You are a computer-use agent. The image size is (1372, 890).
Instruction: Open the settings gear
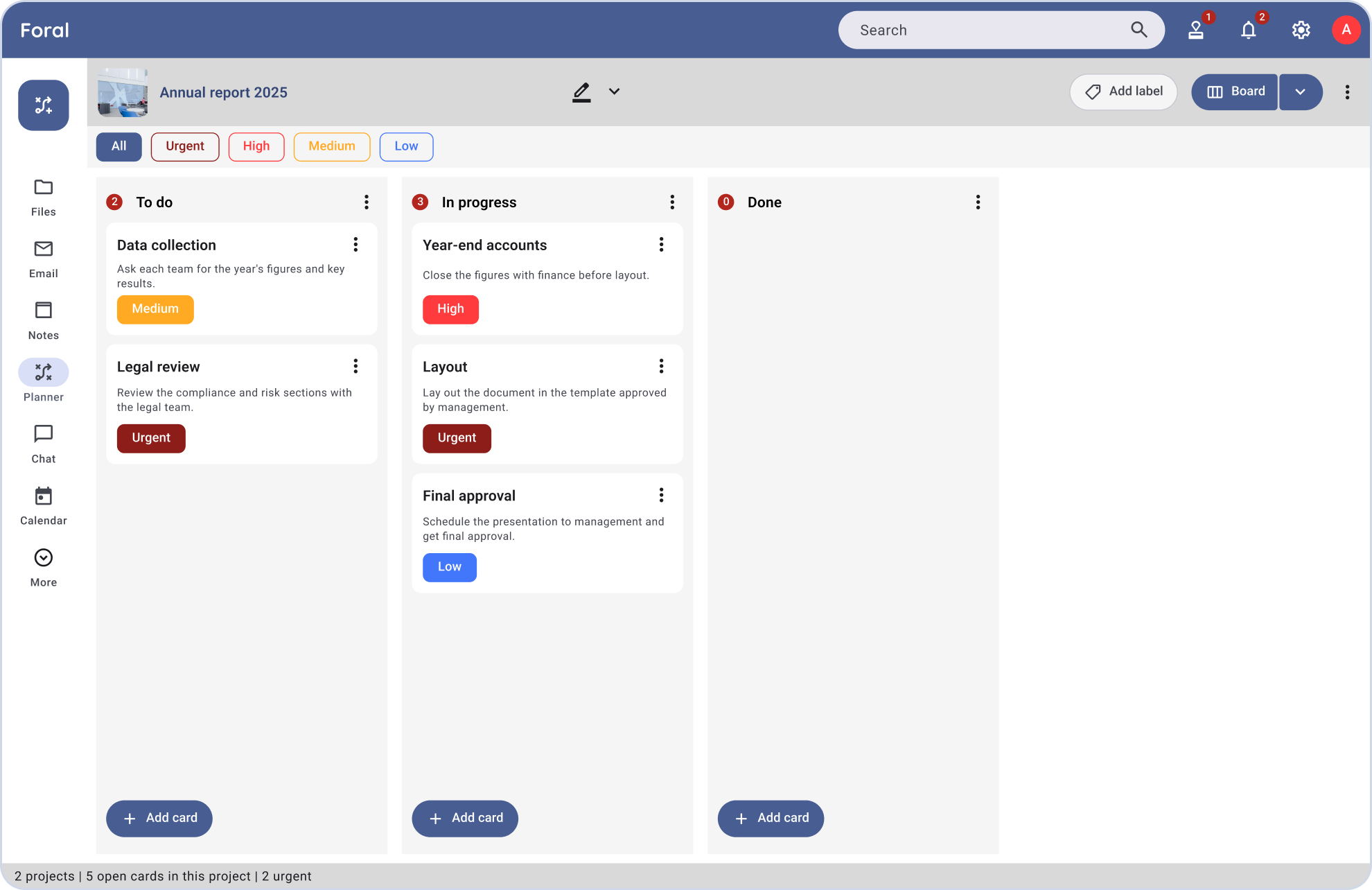point(1301,30)
